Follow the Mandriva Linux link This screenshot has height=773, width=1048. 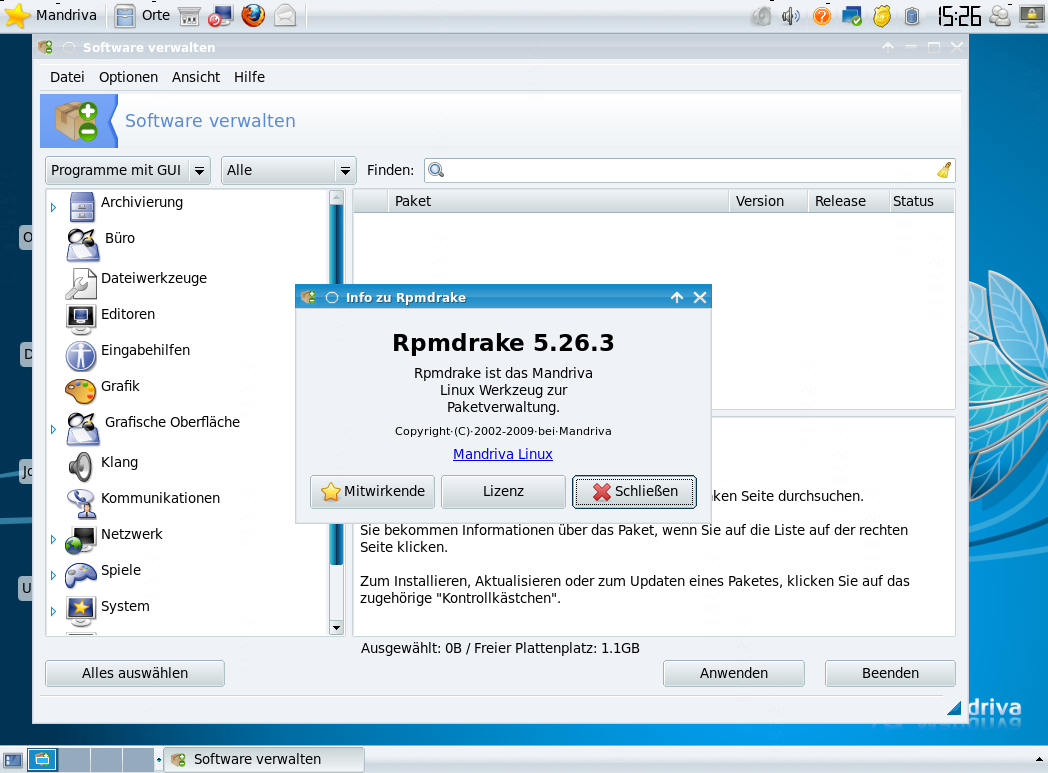(503, 454)
